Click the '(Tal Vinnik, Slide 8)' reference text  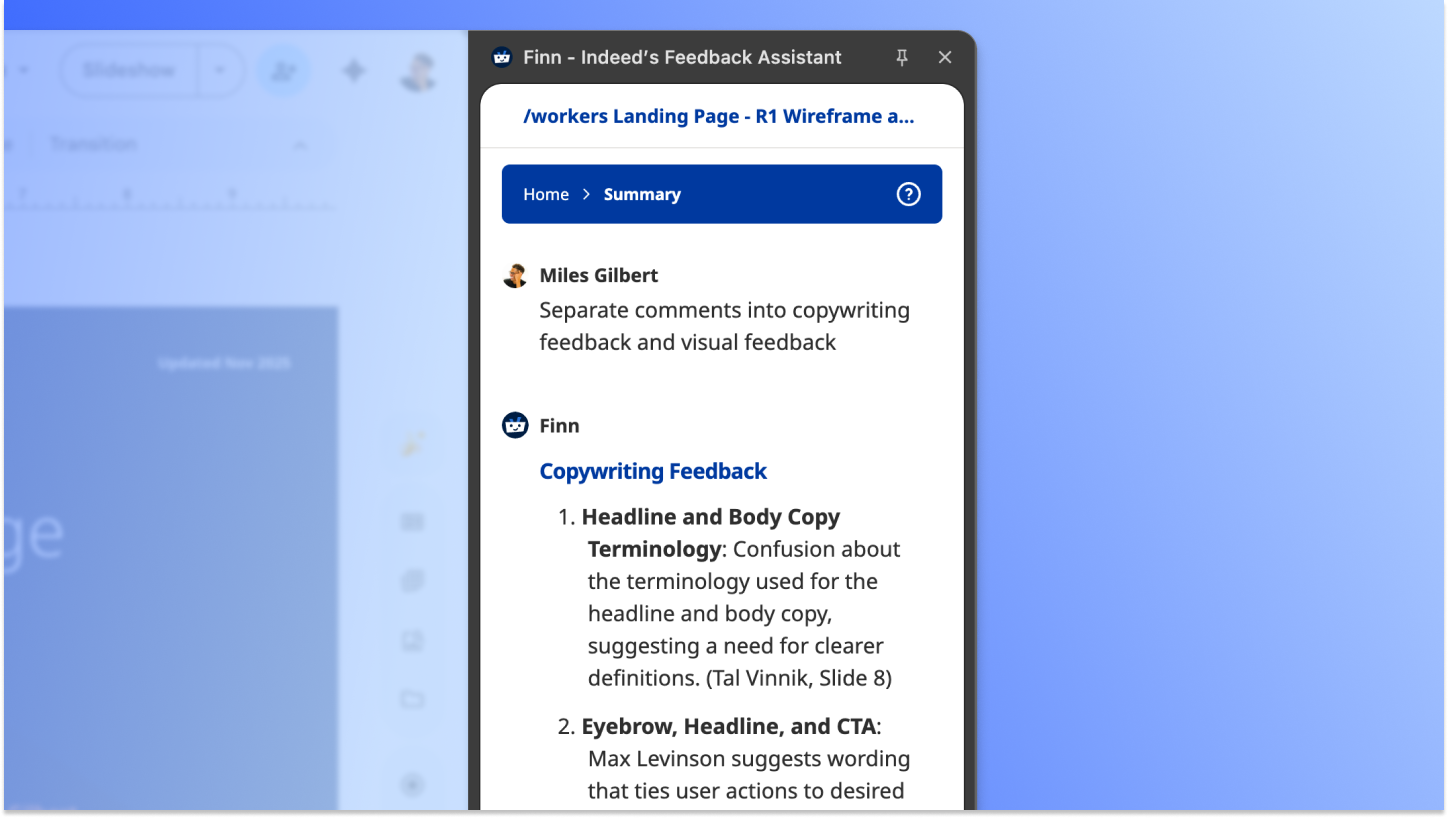point(799,678)
